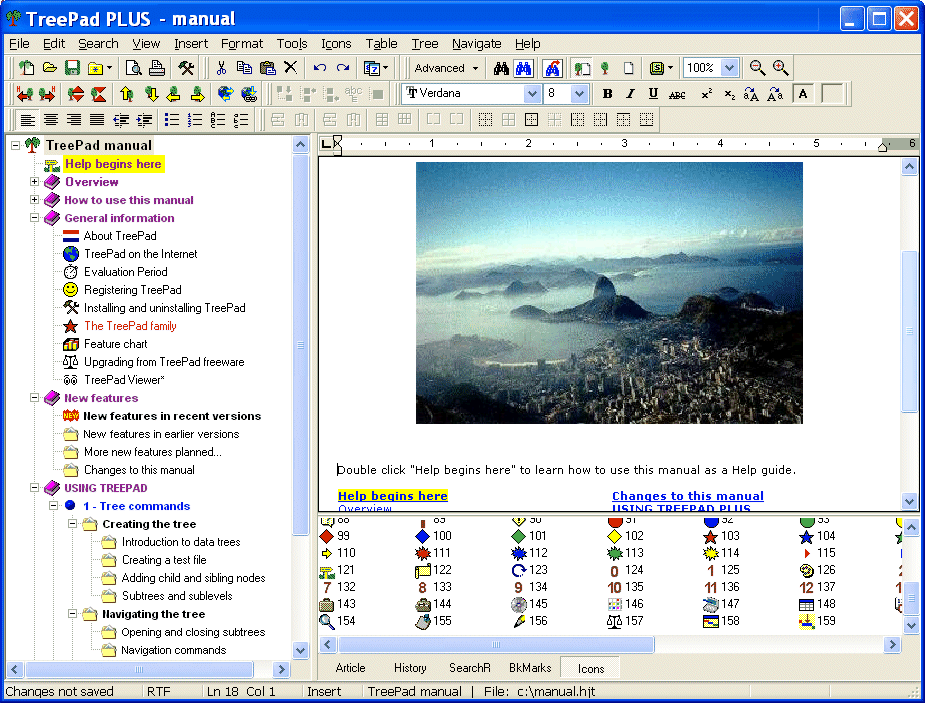This screenshot has width=925, height=703.
Task: Create a new file with the tree-and-page icon
Action: click(x=26, y=68)
